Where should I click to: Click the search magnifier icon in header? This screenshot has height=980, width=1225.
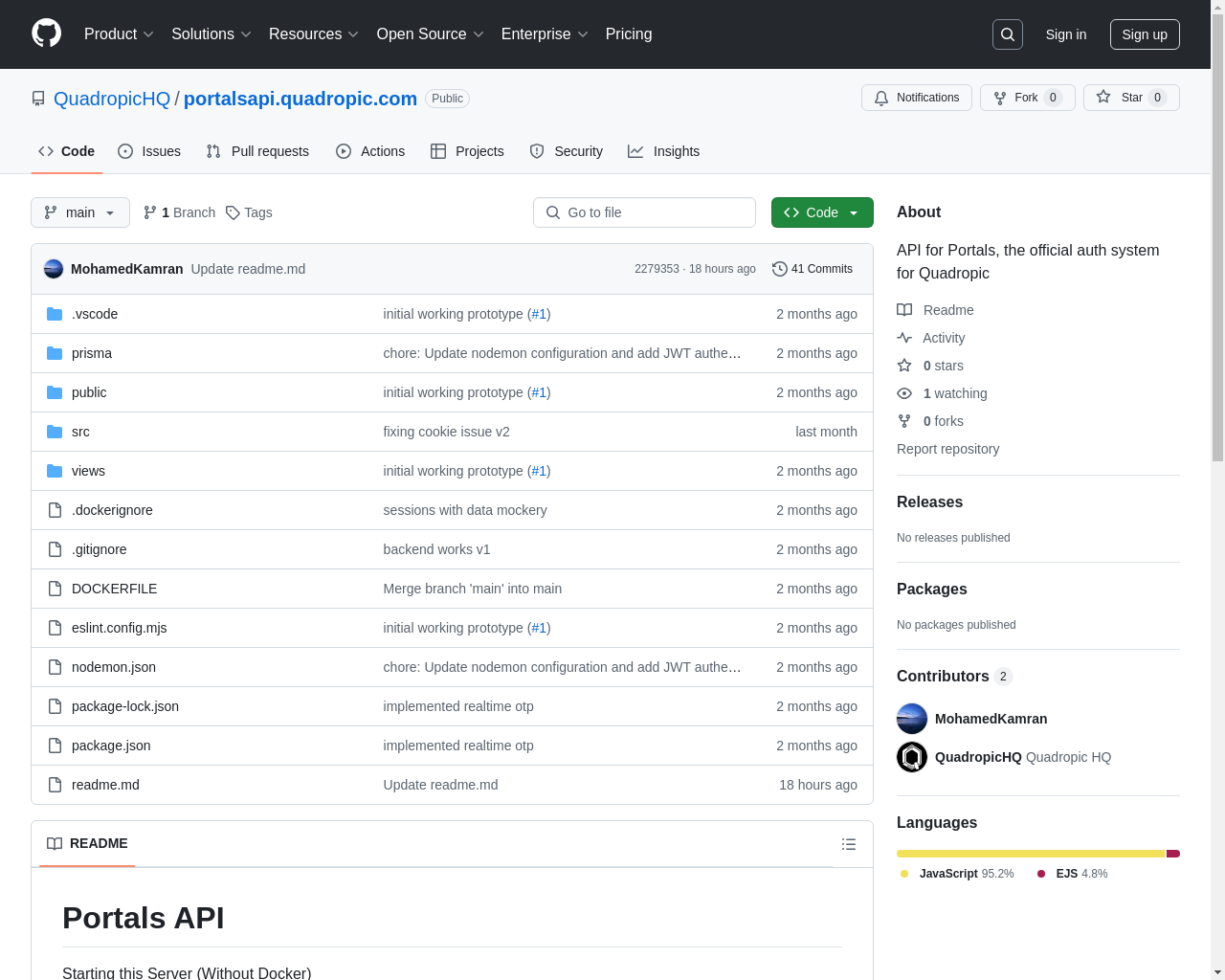(1008, 34)
